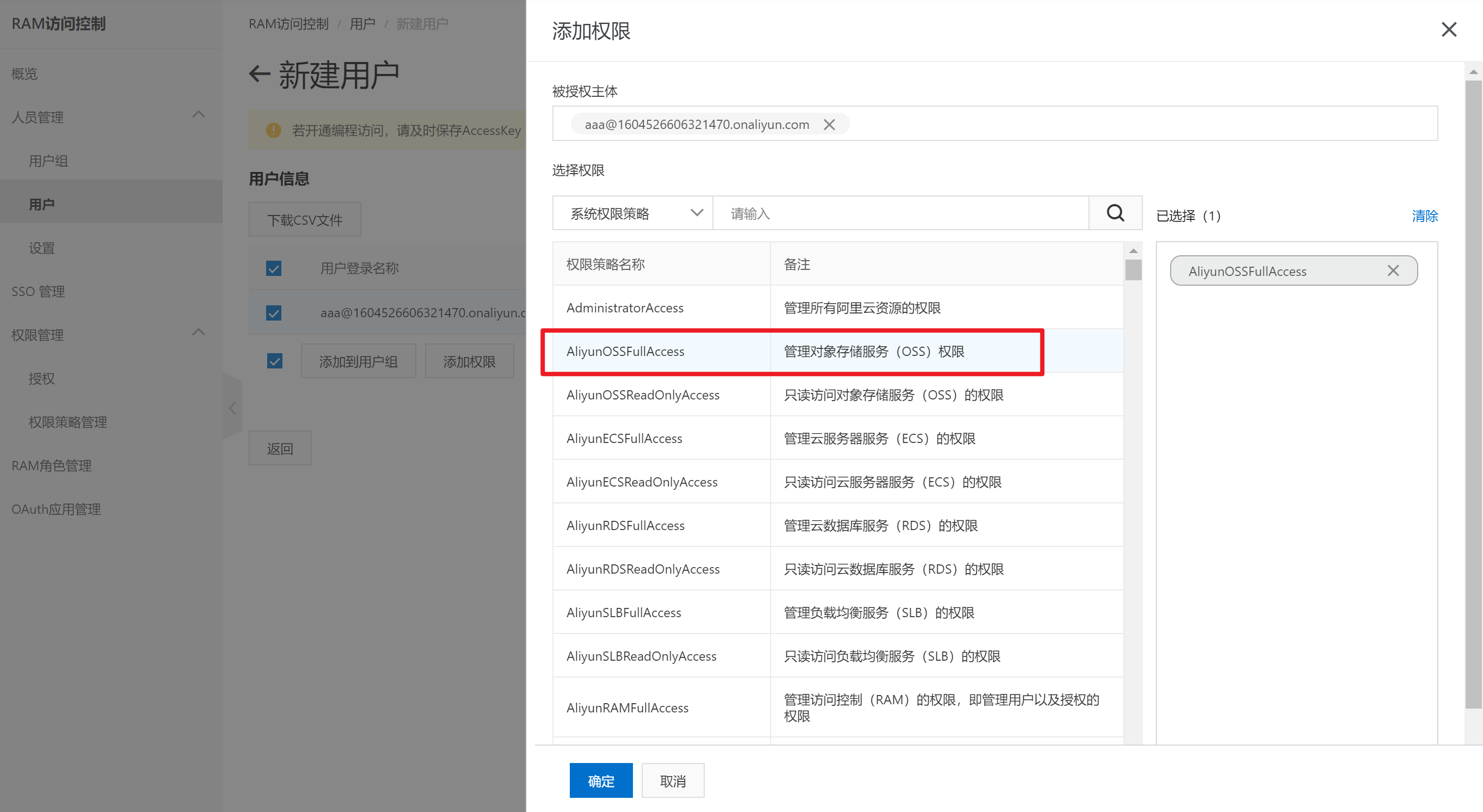The image size is (1483, 812).
Task: Click the 添加到用户组 button
Action: coord(358,361)
